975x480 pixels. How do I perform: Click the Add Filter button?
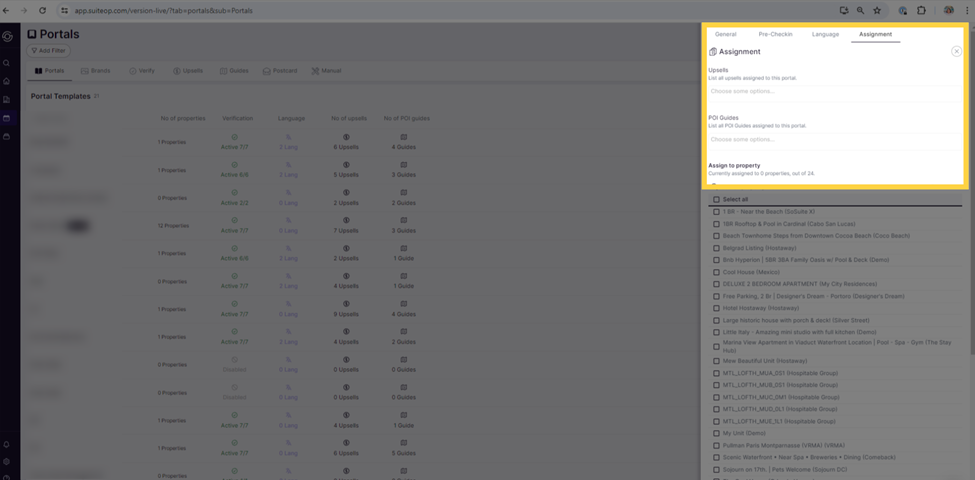point(48,50)
